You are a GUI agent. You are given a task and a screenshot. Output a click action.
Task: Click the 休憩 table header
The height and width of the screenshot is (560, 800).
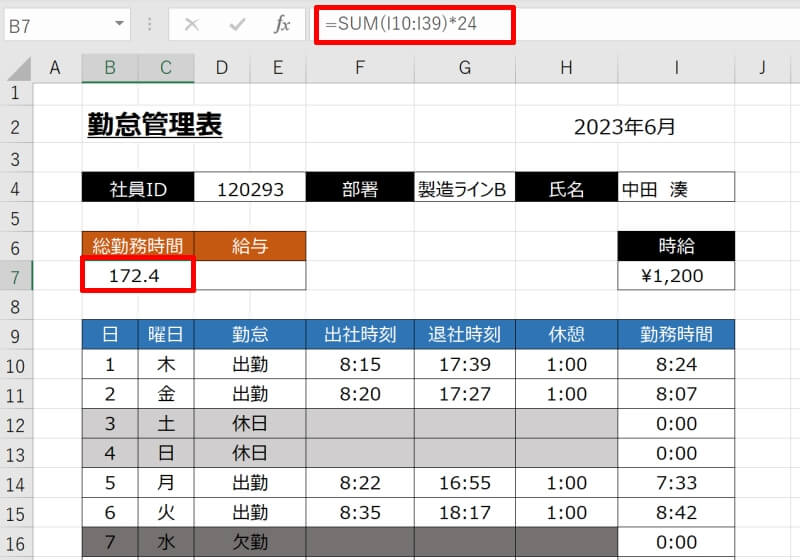pyautogui.click(x=566, y=335)
